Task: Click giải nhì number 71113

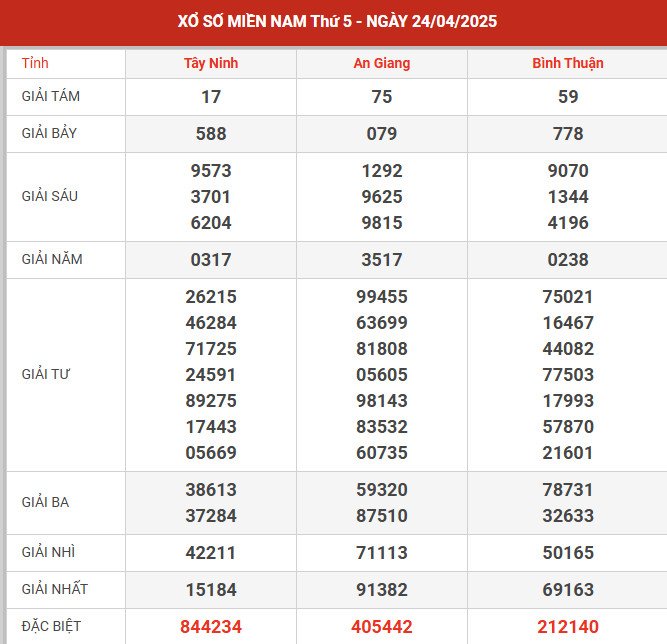Action: [382, 553]
